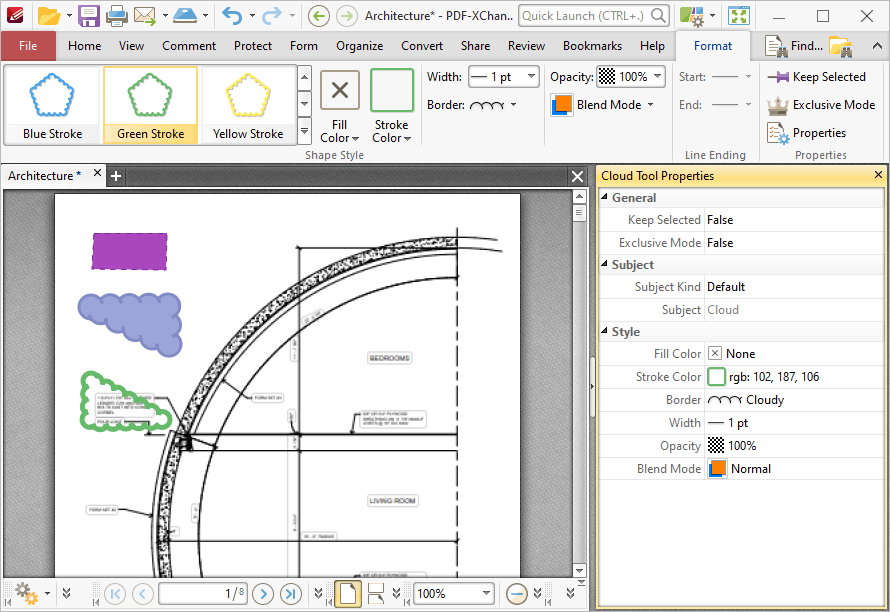Click the Scan icon
The width and height of the screenshot is (890, 612).
(185, 16)
